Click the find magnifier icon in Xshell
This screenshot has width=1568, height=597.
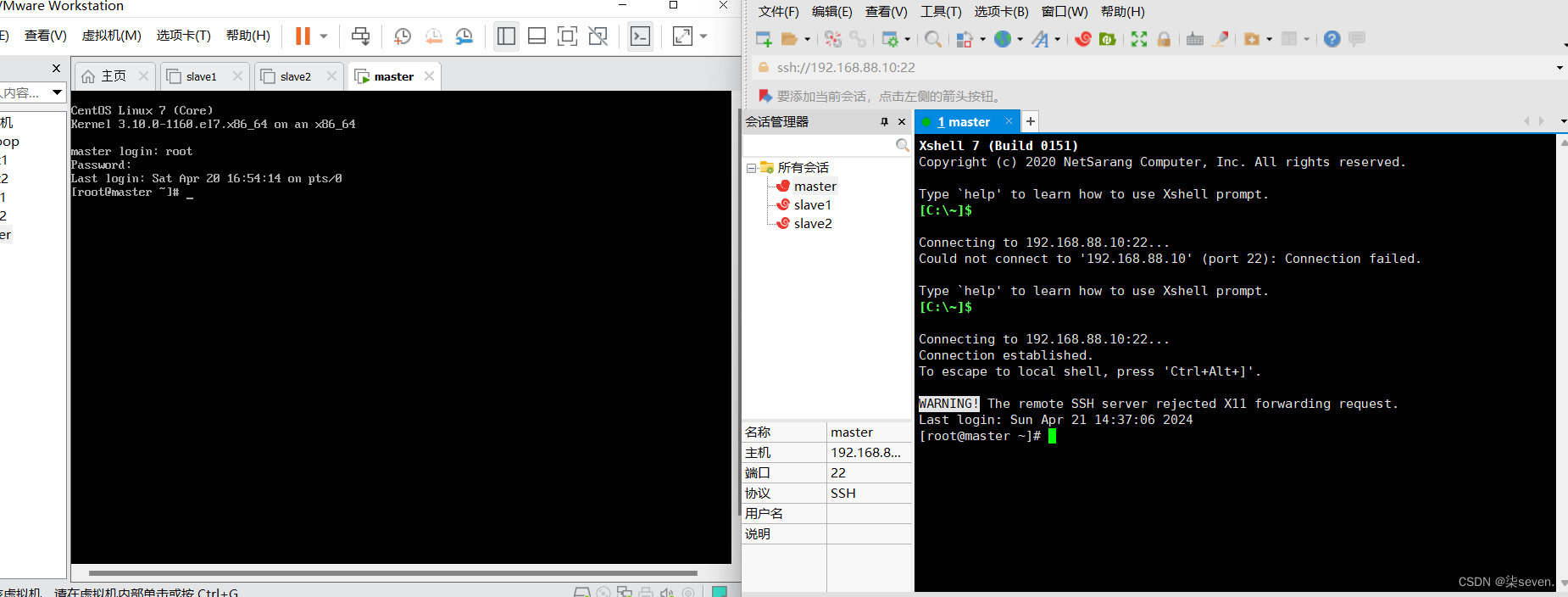pos(933,39)
